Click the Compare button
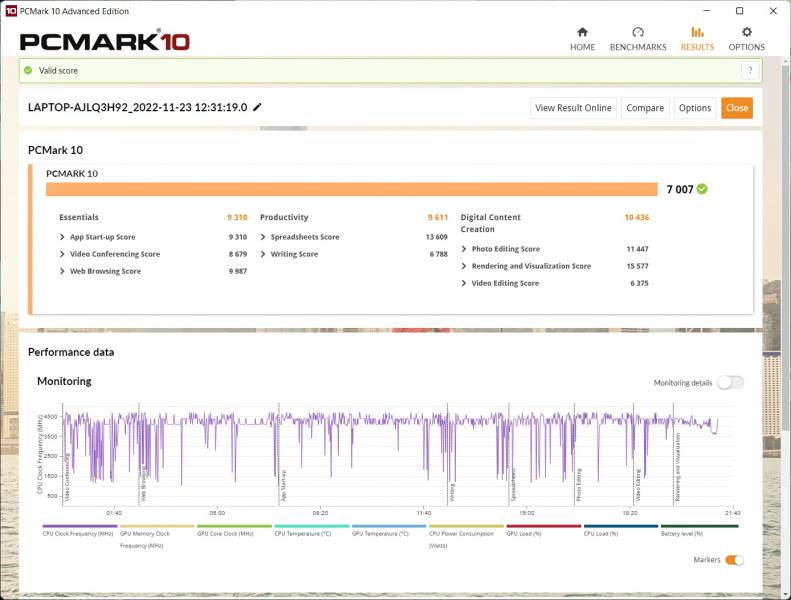Screen dimensions: 791x600 click(x=645, y=108)
